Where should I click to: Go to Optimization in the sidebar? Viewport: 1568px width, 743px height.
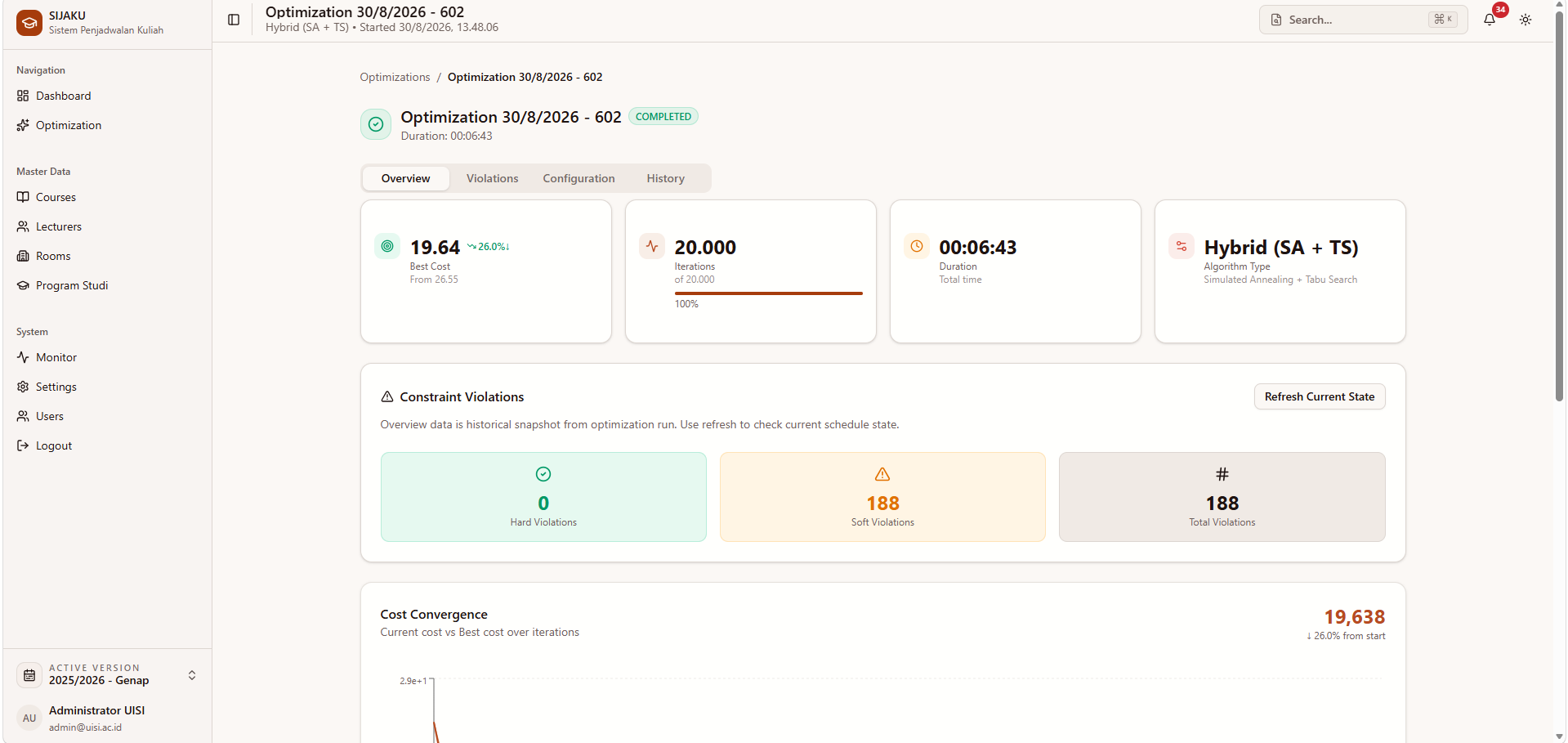click(107, 125)
